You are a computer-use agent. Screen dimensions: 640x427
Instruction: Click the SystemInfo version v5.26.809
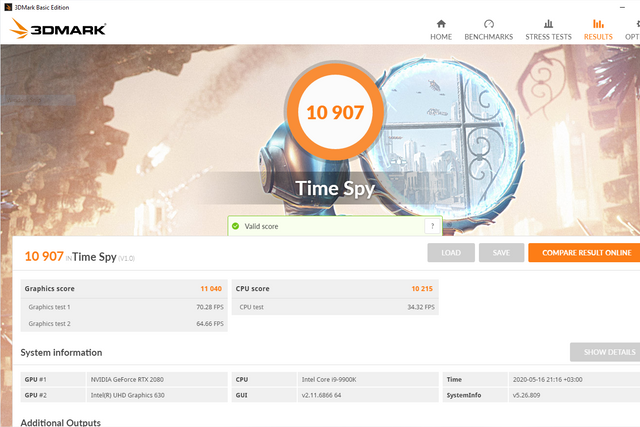(x=526, y=395)
